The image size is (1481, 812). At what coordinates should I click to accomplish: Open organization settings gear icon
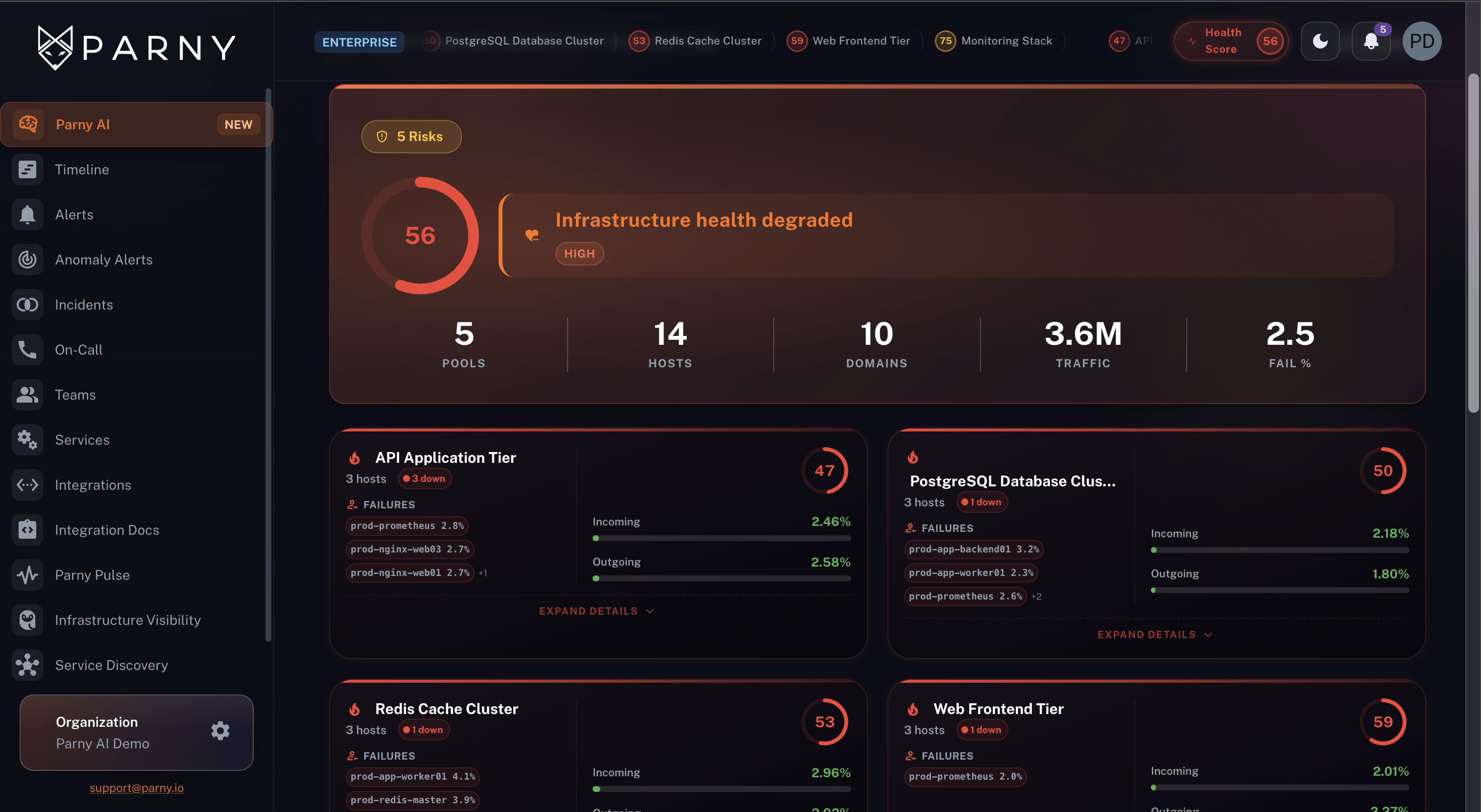[220, 731]
